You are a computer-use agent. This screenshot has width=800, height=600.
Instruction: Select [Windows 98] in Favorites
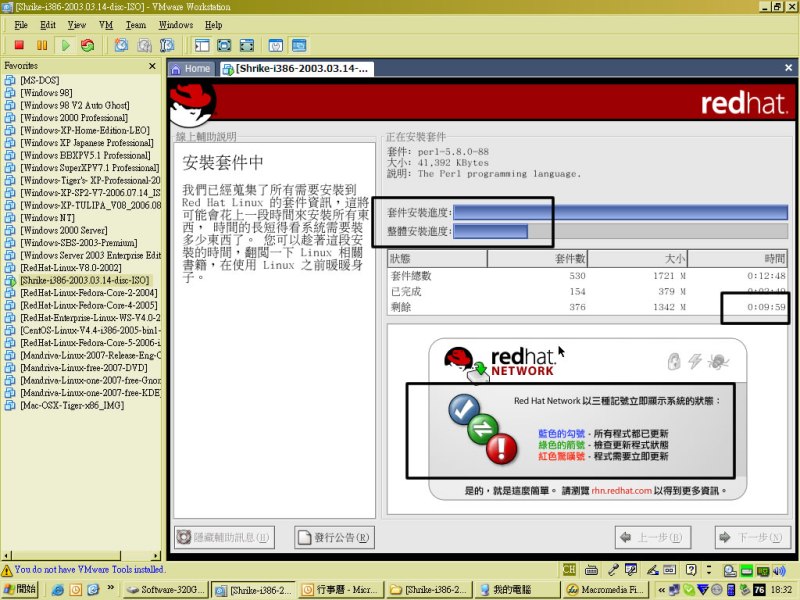pyautogui.click(x=46, y=93)
